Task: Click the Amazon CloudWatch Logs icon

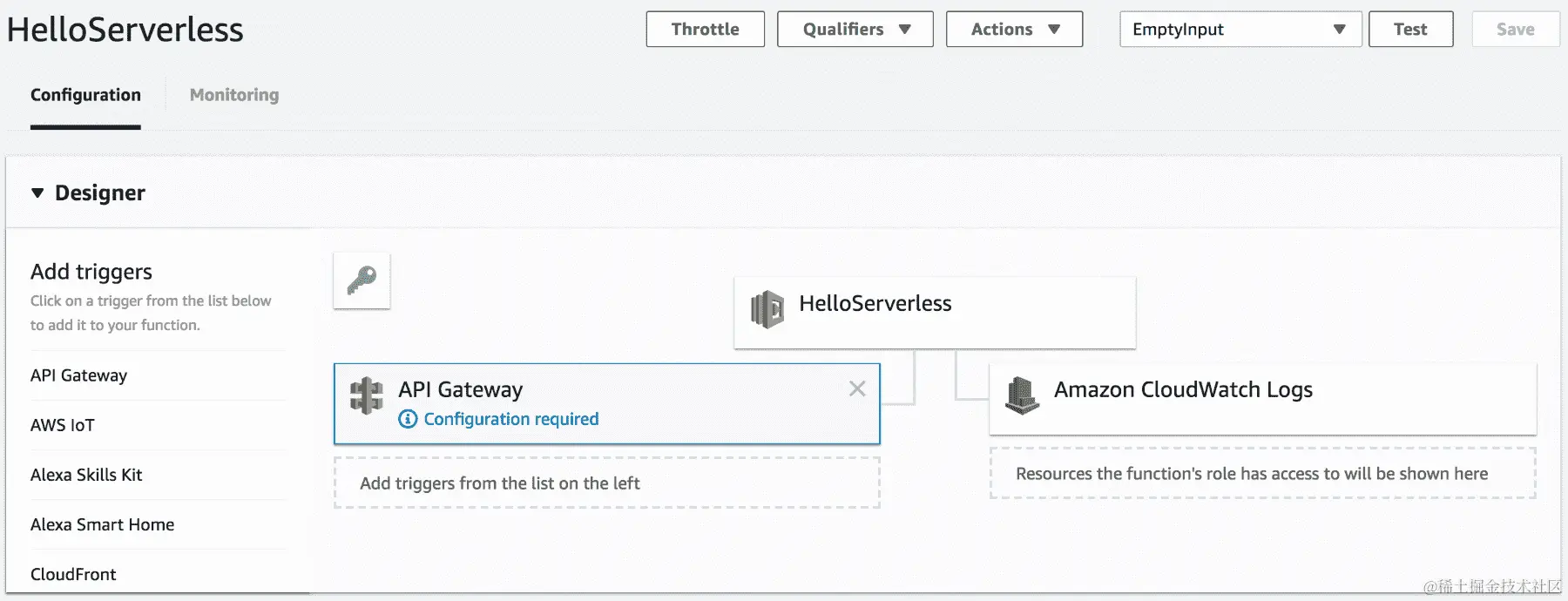Action: click(x=1022, y=395)
